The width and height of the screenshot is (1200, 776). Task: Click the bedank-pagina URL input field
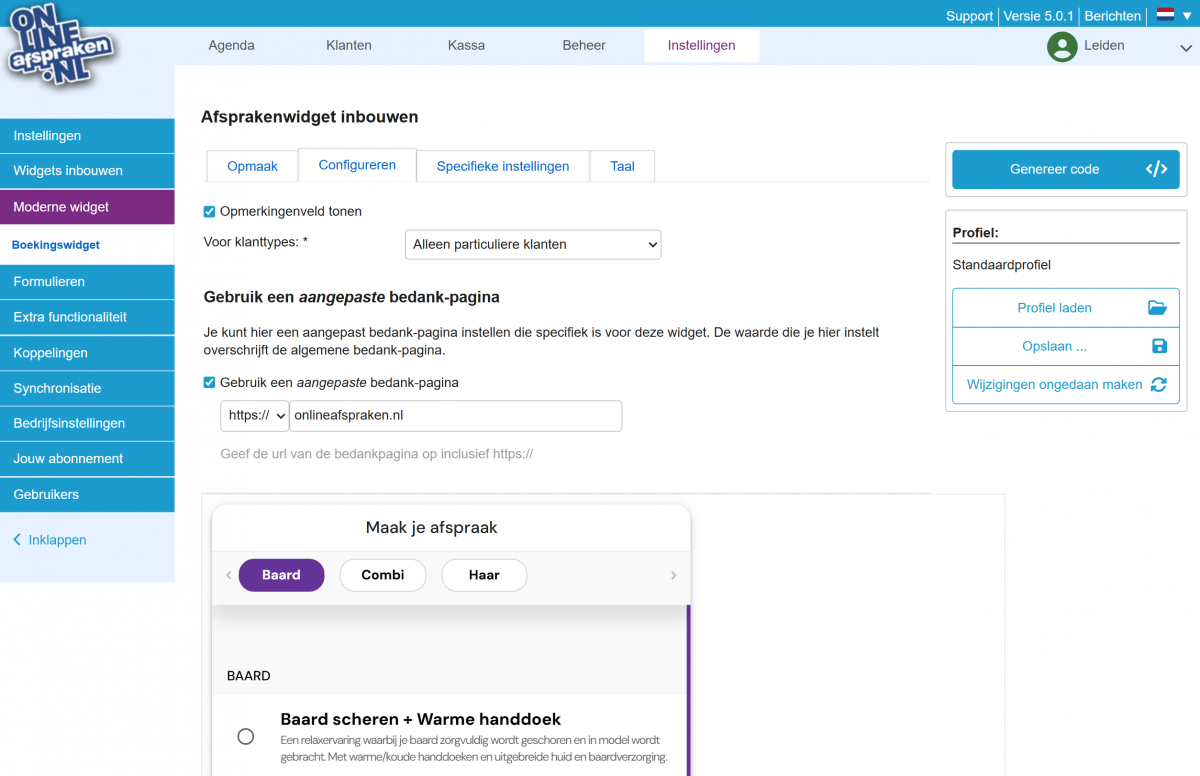[x=455, y=415]
